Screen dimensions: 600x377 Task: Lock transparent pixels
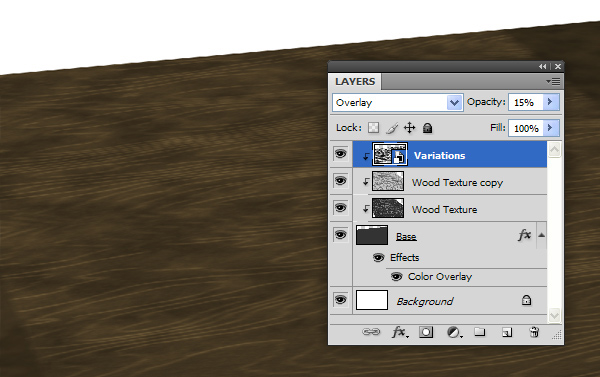[373, 128]
